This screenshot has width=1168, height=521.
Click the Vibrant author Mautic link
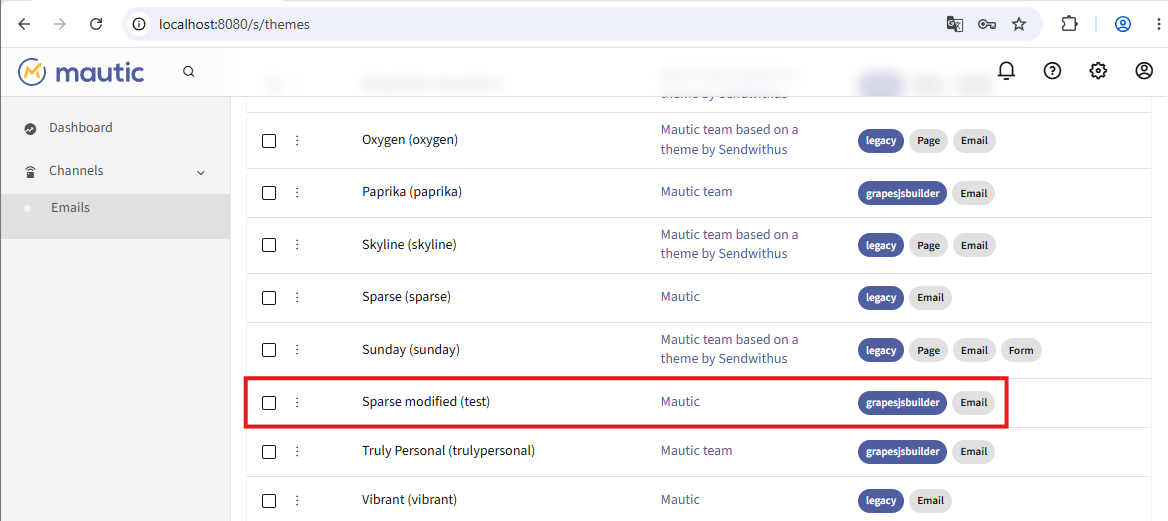pos(680,499)
